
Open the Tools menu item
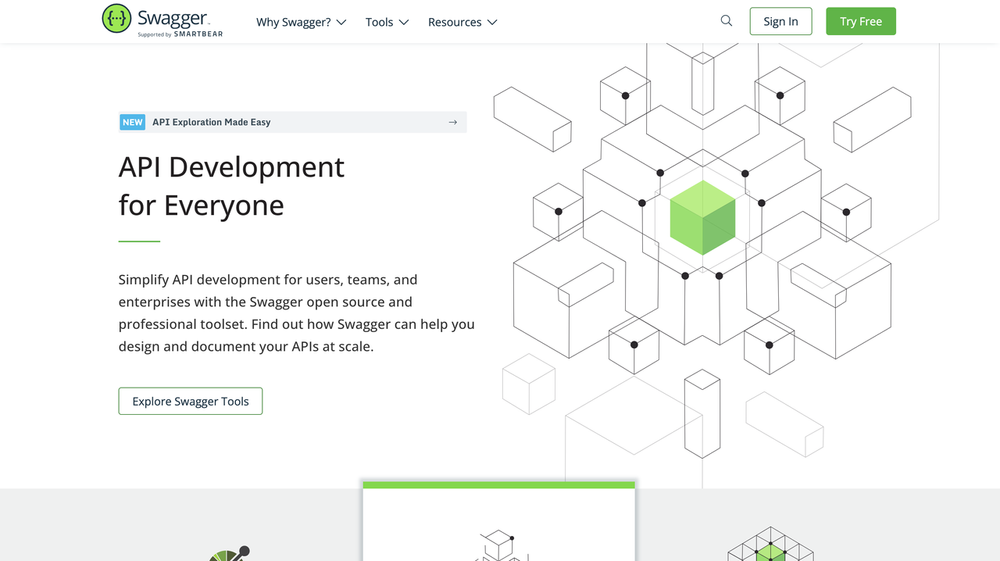point(379,22)
